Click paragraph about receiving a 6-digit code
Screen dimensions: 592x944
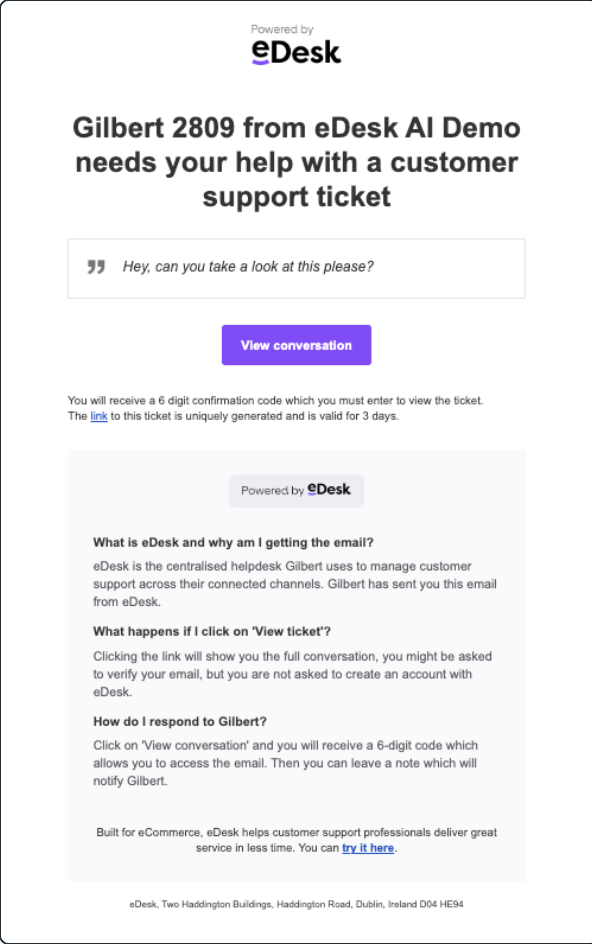[285, 763]
